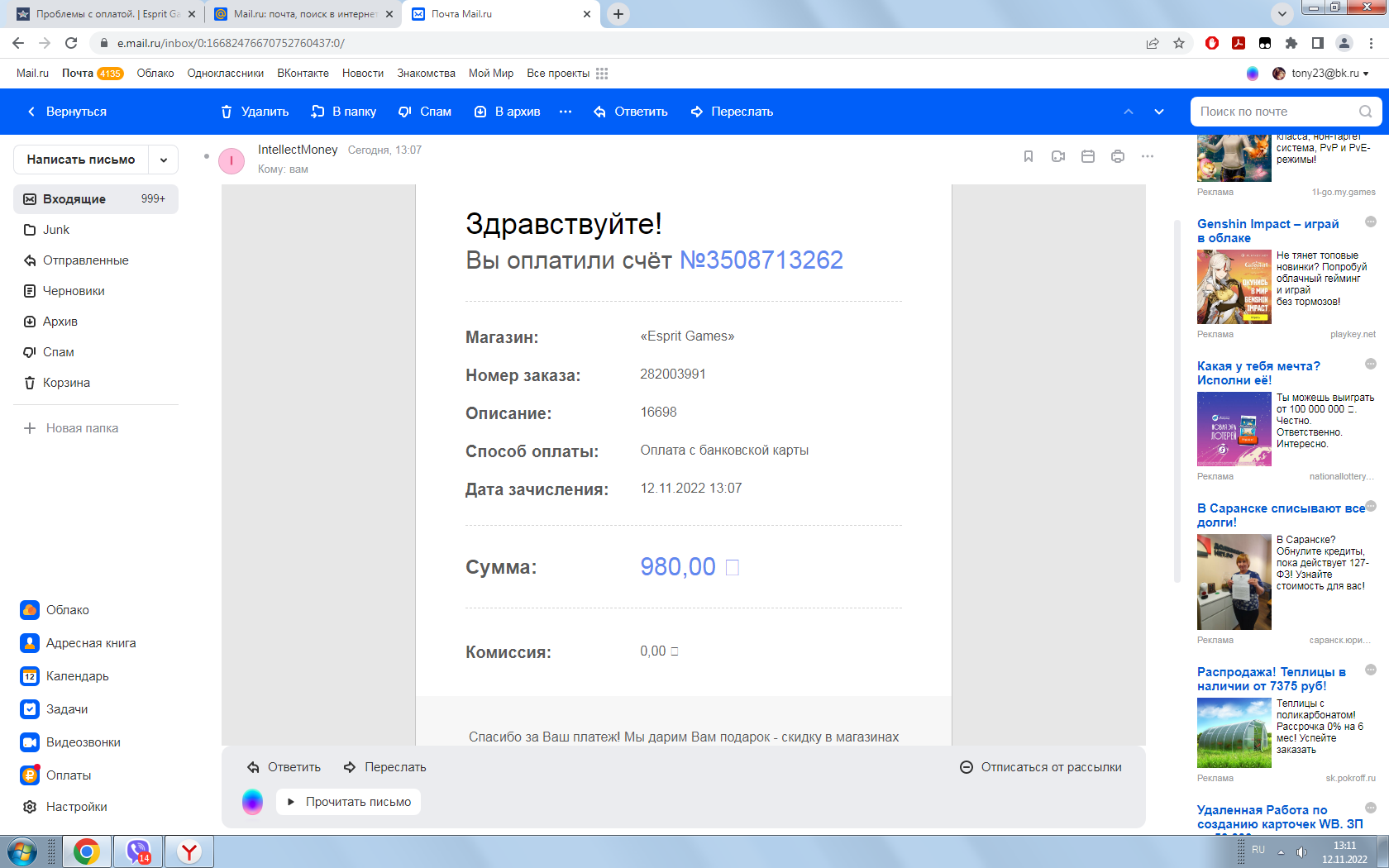Viewport: 1389px width, 868px height.
Task: Open the all projects grid icon
Action: (x=602, y=74)
